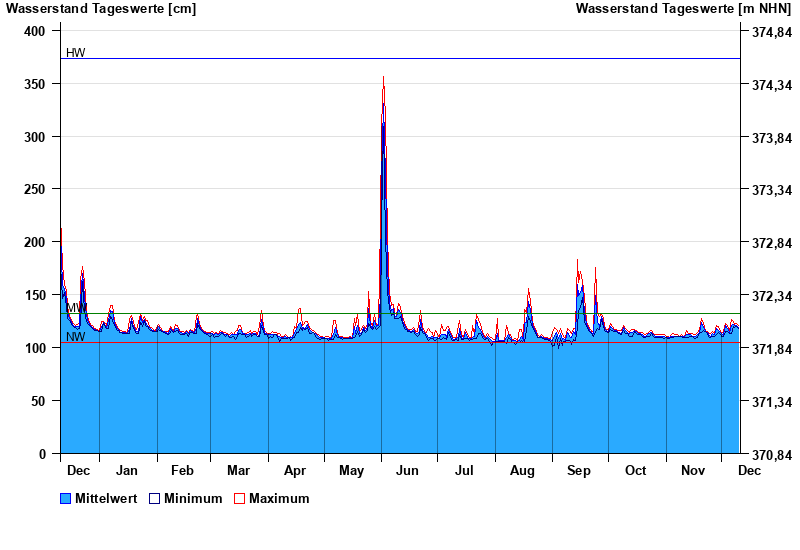
Task: Click the MW label near the left axis
Action: pos(76,307)
